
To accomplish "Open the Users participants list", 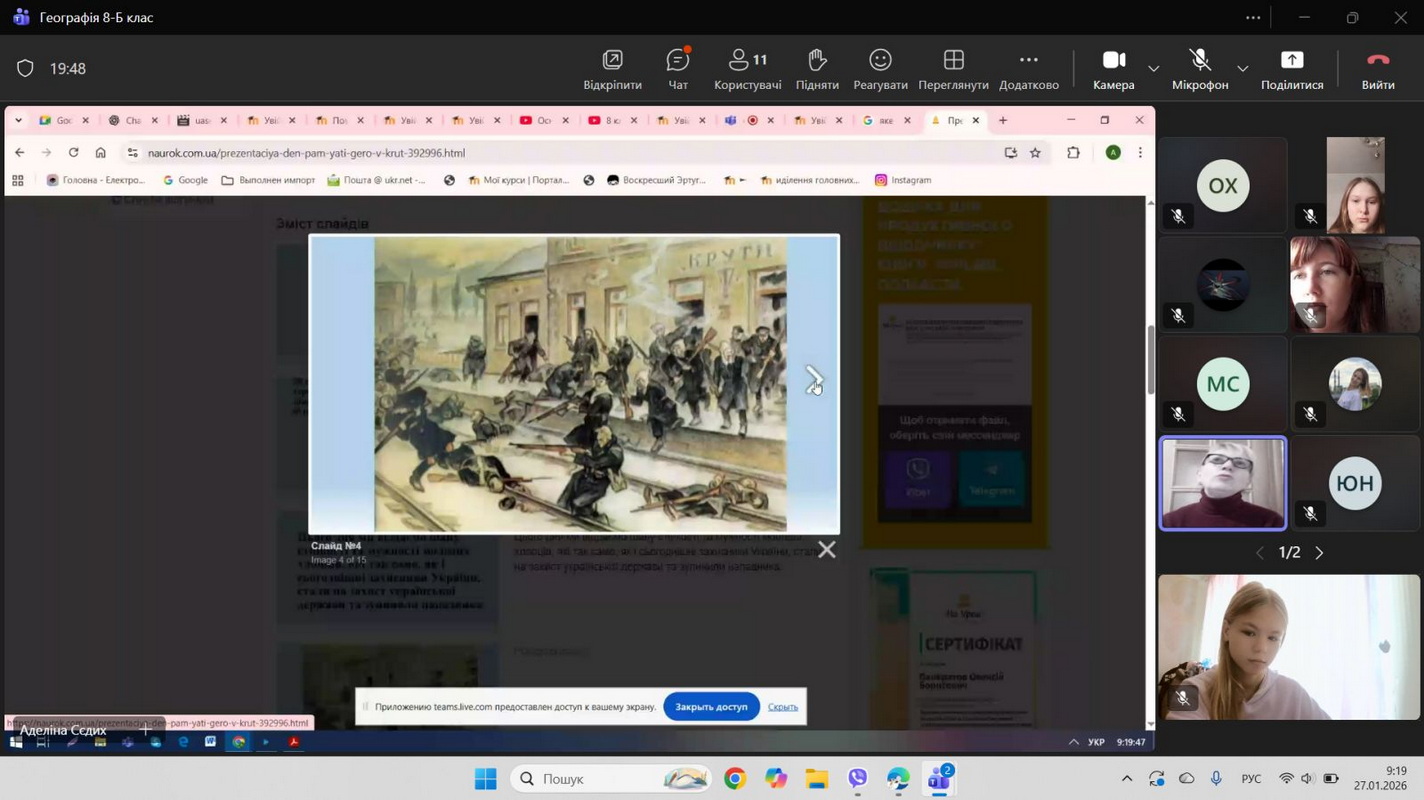I will [x=747, y=69].
